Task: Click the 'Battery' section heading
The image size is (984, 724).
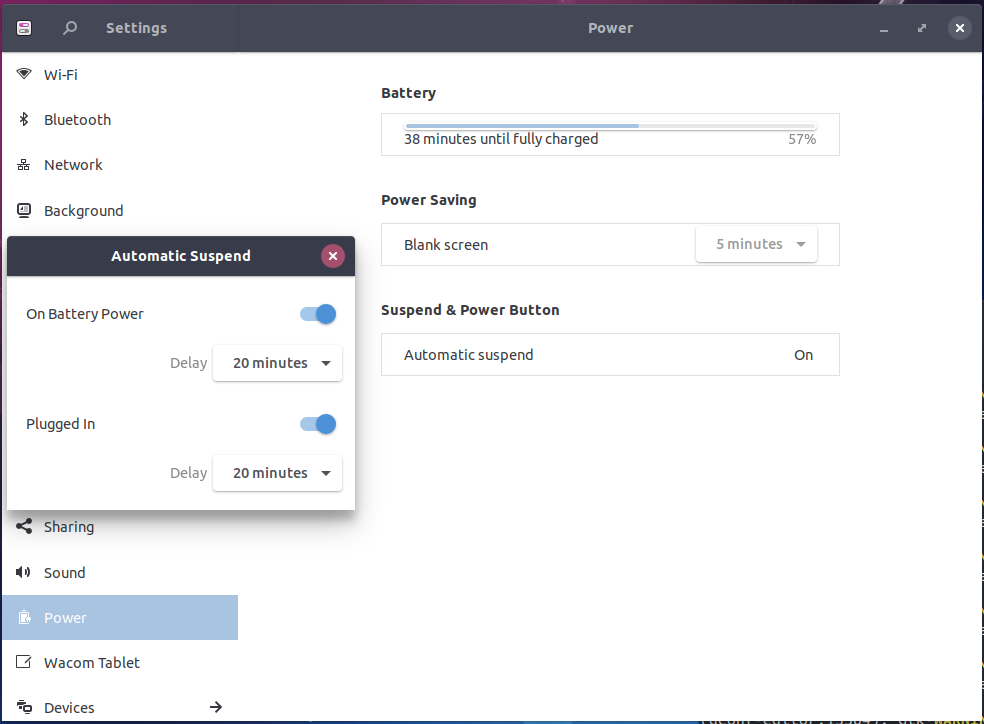Action: point(409,93)
